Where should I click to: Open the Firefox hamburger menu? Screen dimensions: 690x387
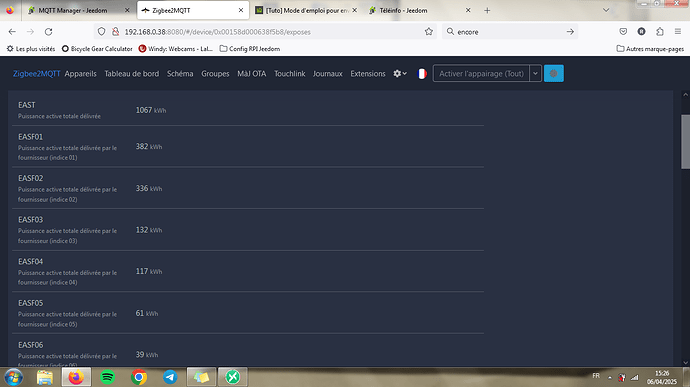click(678, 32)
